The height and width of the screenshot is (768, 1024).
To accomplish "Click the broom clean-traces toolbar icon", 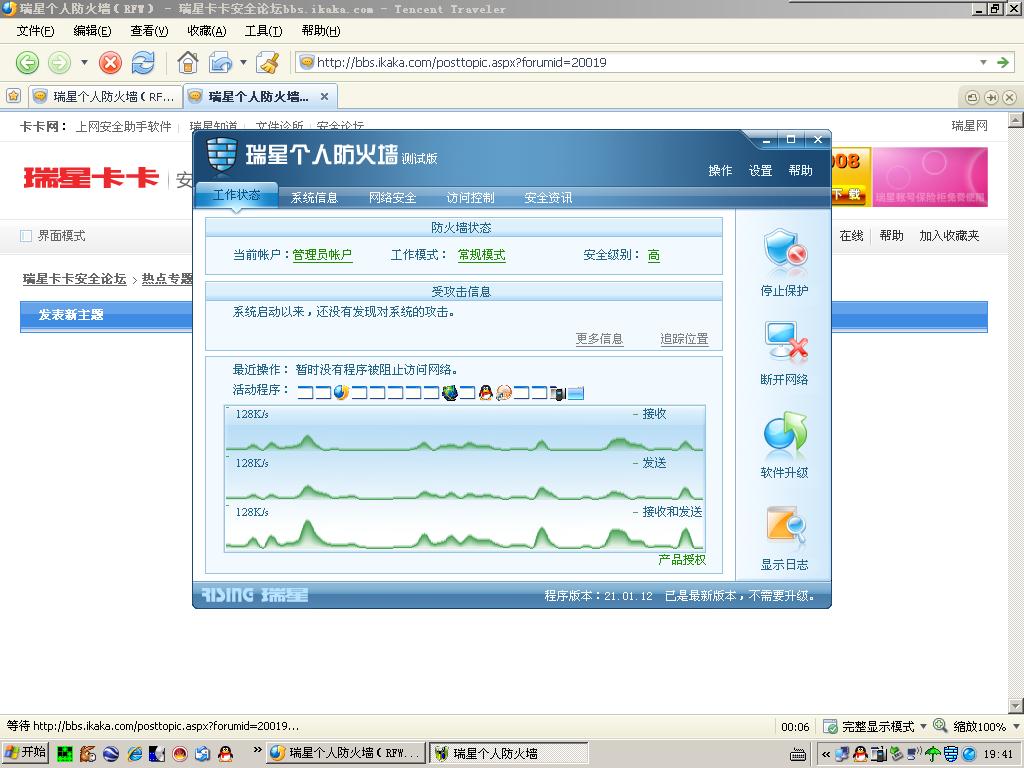I will tap(268, 63).
